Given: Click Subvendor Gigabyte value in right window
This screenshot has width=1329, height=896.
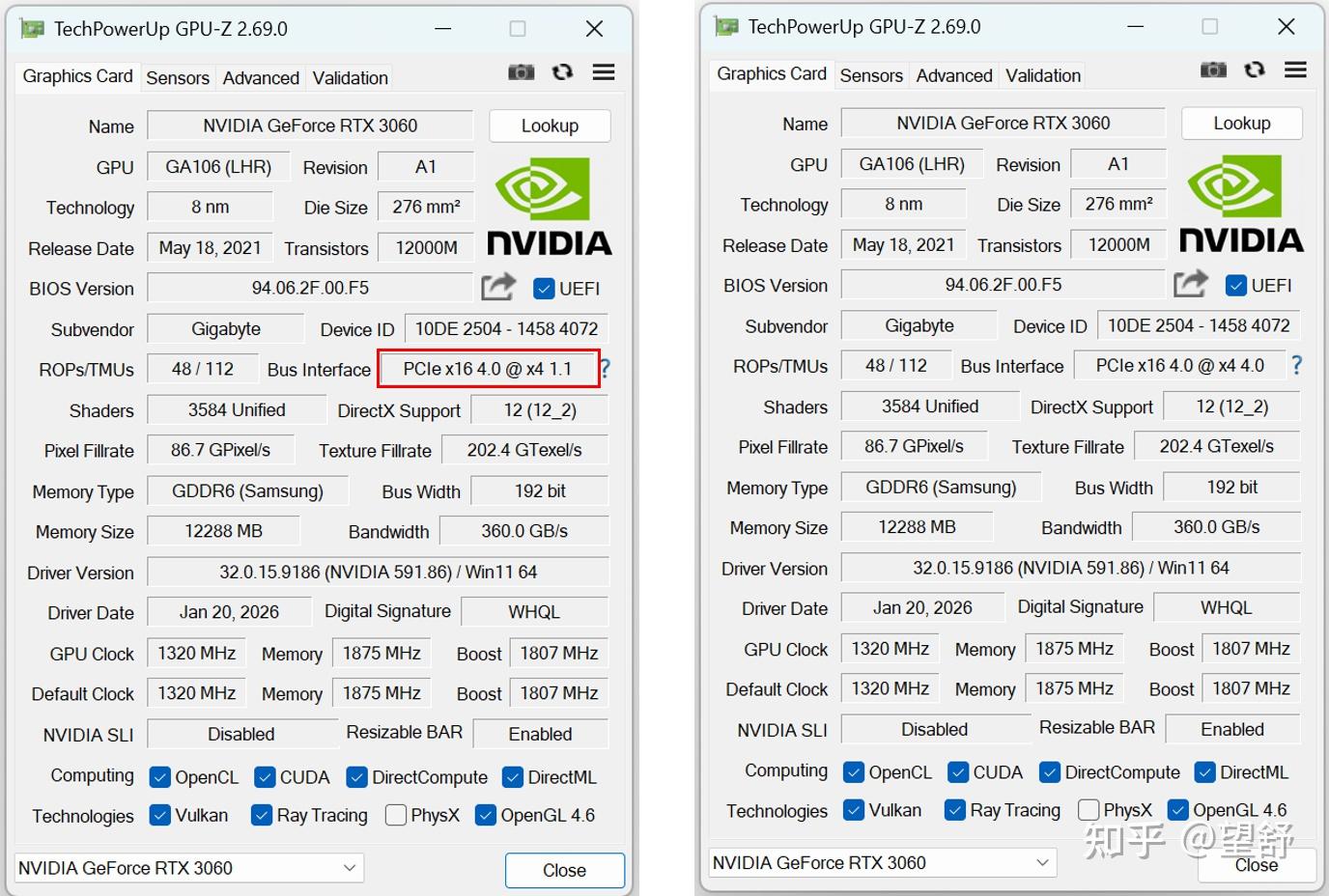Looking at the screenshot, I should coord(919,325).
